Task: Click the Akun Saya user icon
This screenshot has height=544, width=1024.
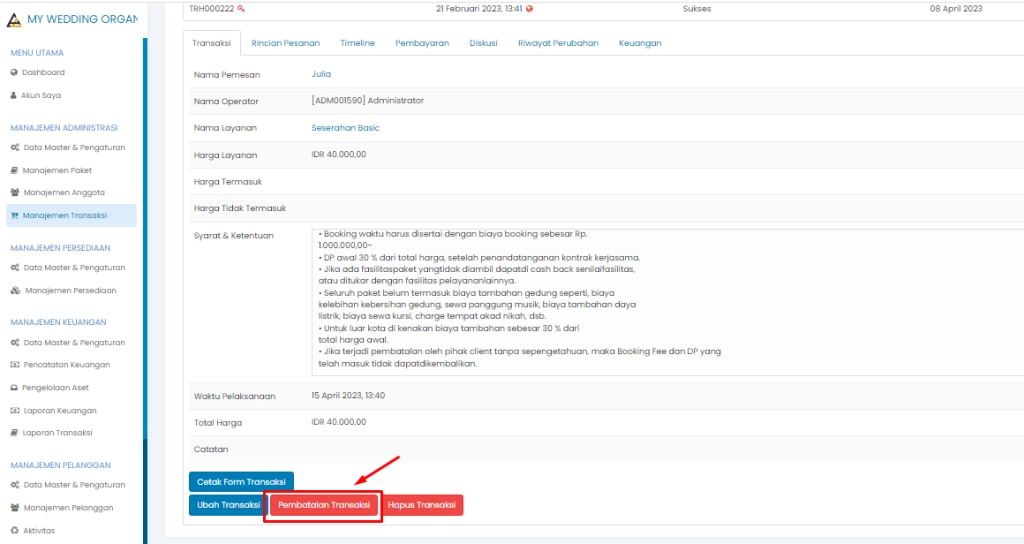Action: pos(14,96)
